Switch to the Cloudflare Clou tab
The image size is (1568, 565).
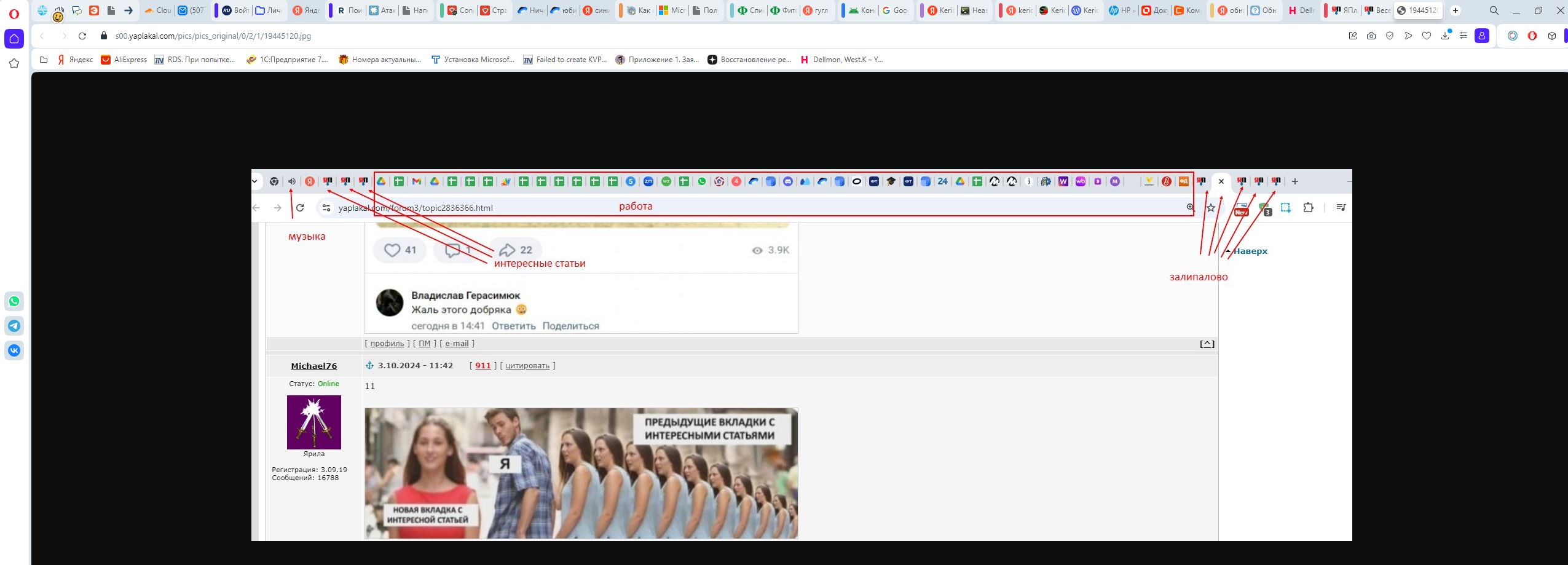(x=157, y=10)
